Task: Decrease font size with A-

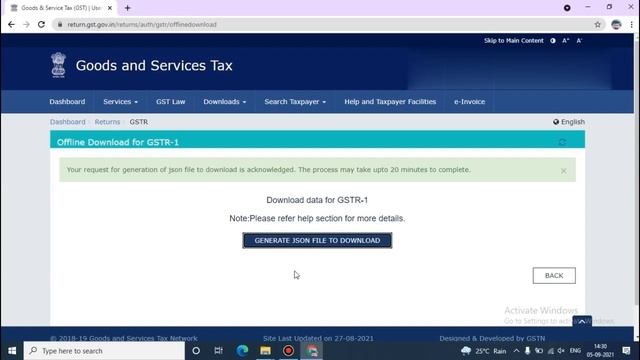Action: click(579, 40)
